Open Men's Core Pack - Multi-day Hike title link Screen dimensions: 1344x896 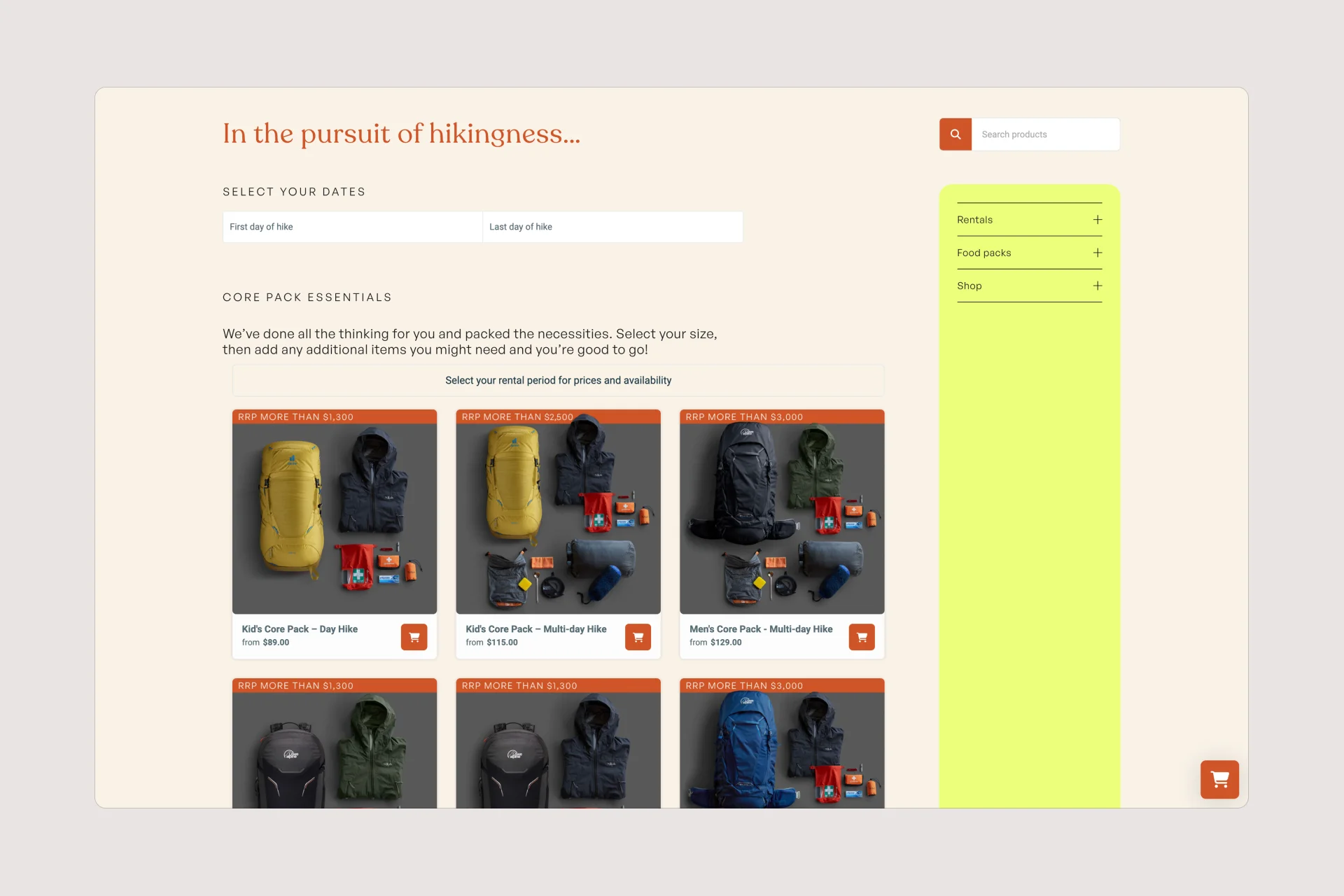[x=761, y=629]
